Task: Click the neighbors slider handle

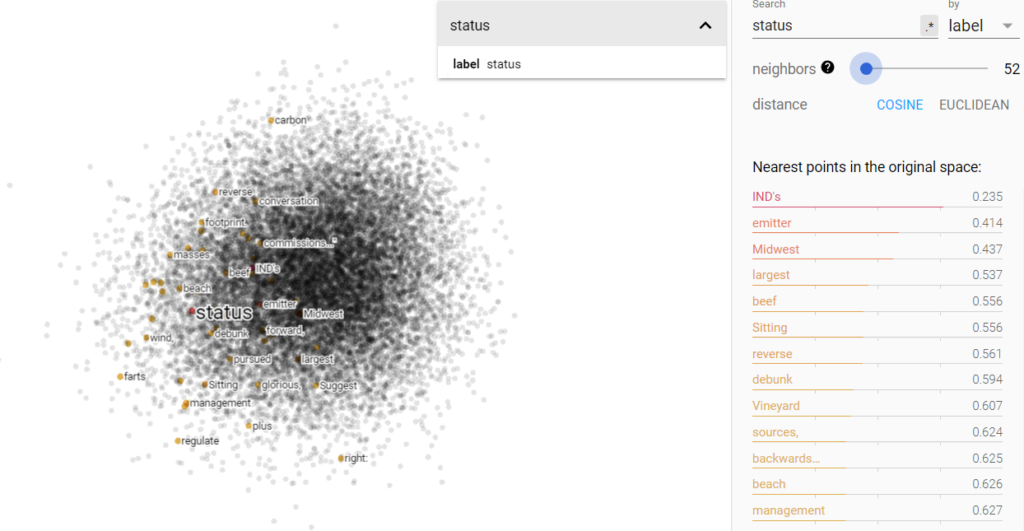Action: point(866,69)
